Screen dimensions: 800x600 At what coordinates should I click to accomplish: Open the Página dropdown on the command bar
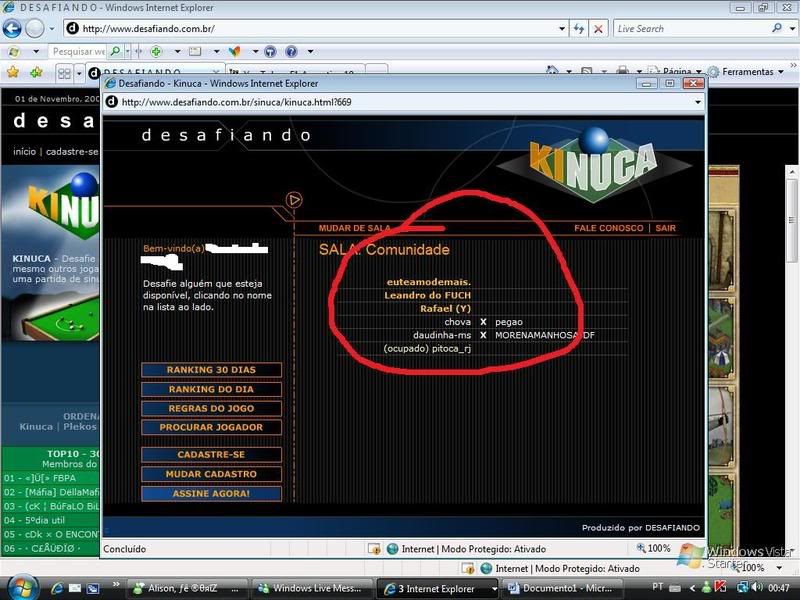(x=675, y=72)
